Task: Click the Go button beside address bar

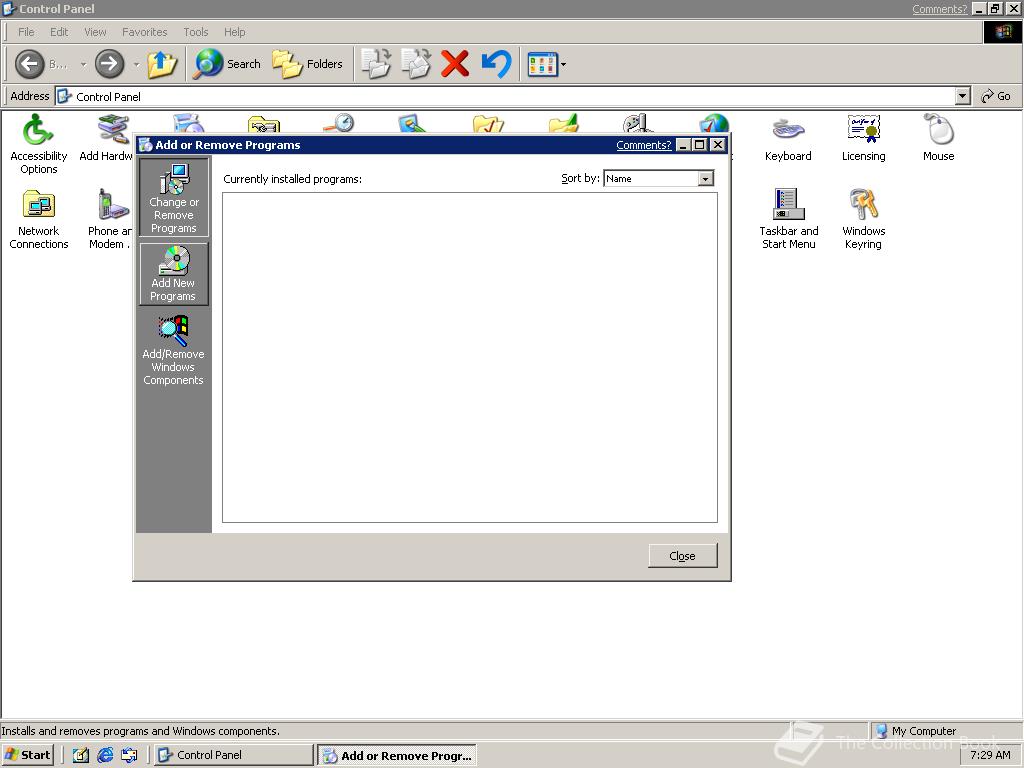Action: point(996,96)
